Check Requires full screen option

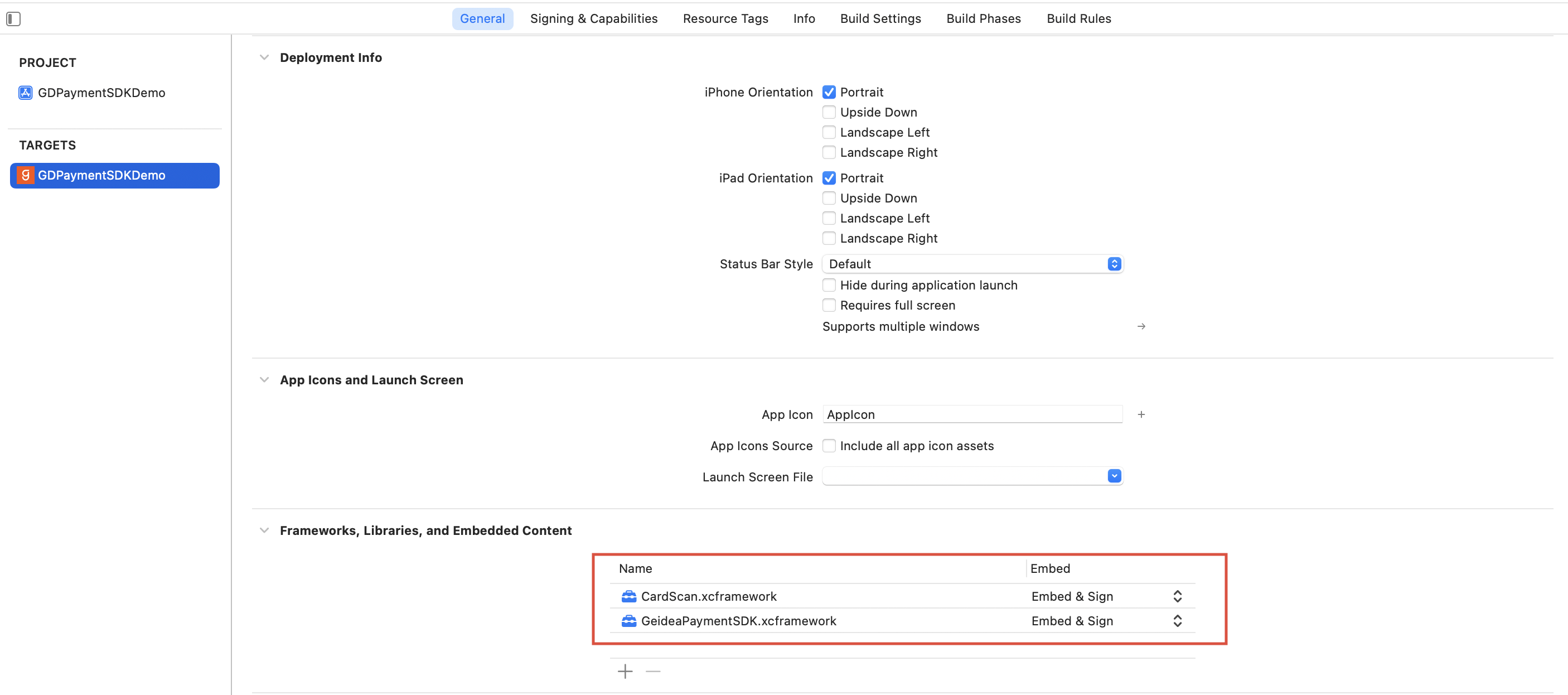click(829, 305)
